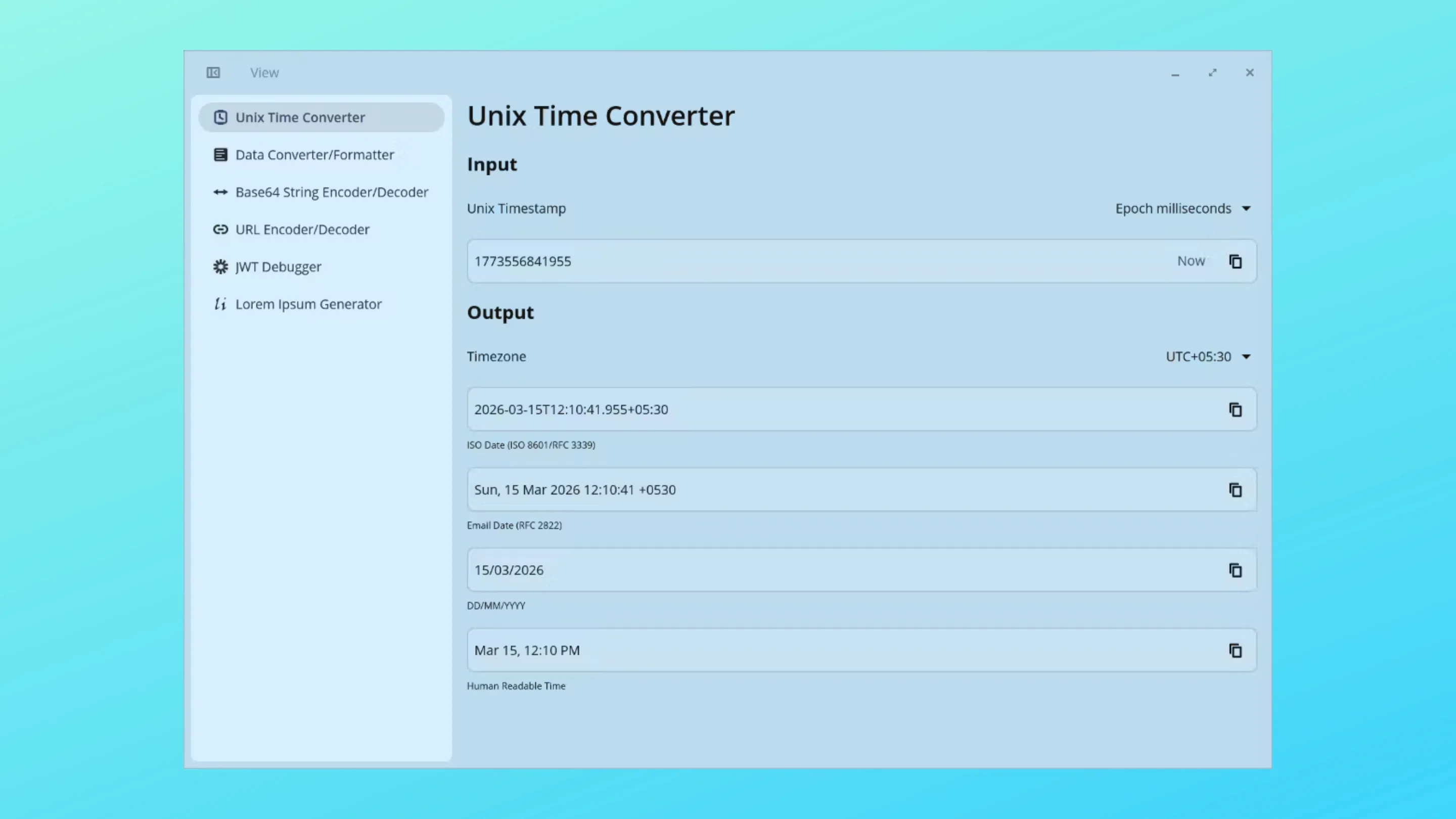The image size is (1456, 819).
Task: Select the Base64 Encoder/Decoder arrows icon
Action: (x=220, y=192)
